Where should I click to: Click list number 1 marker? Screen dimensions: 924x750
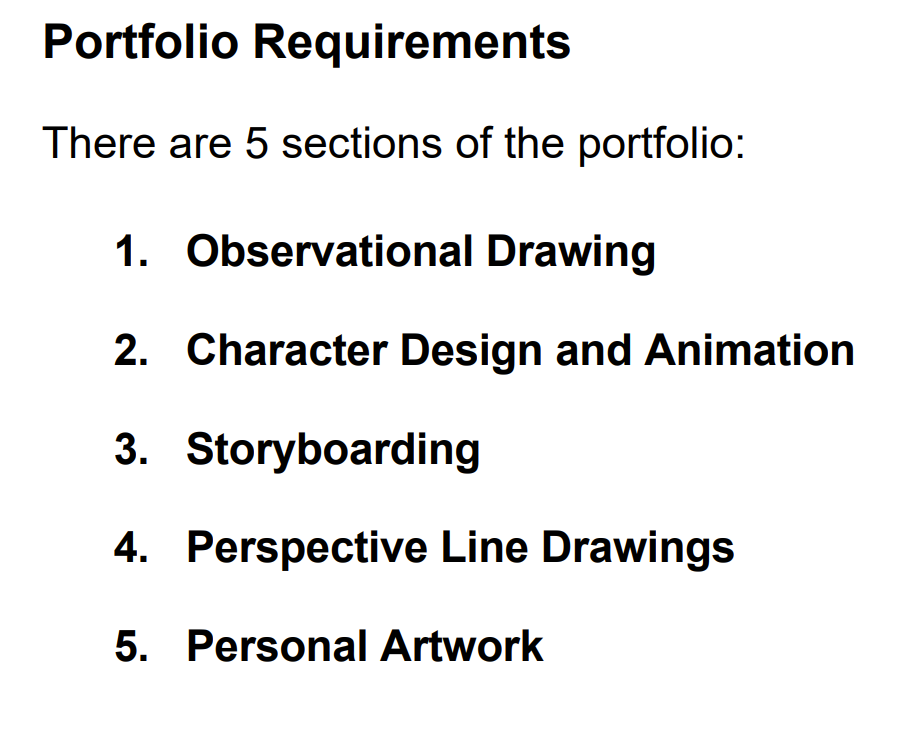129,252
